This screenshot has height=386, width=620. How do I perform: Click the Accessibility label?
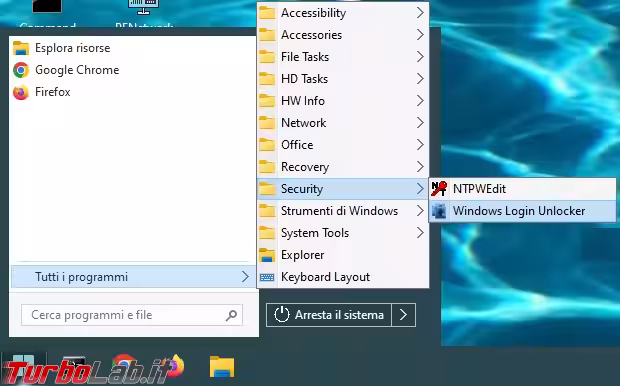click(x=314, y=13)
